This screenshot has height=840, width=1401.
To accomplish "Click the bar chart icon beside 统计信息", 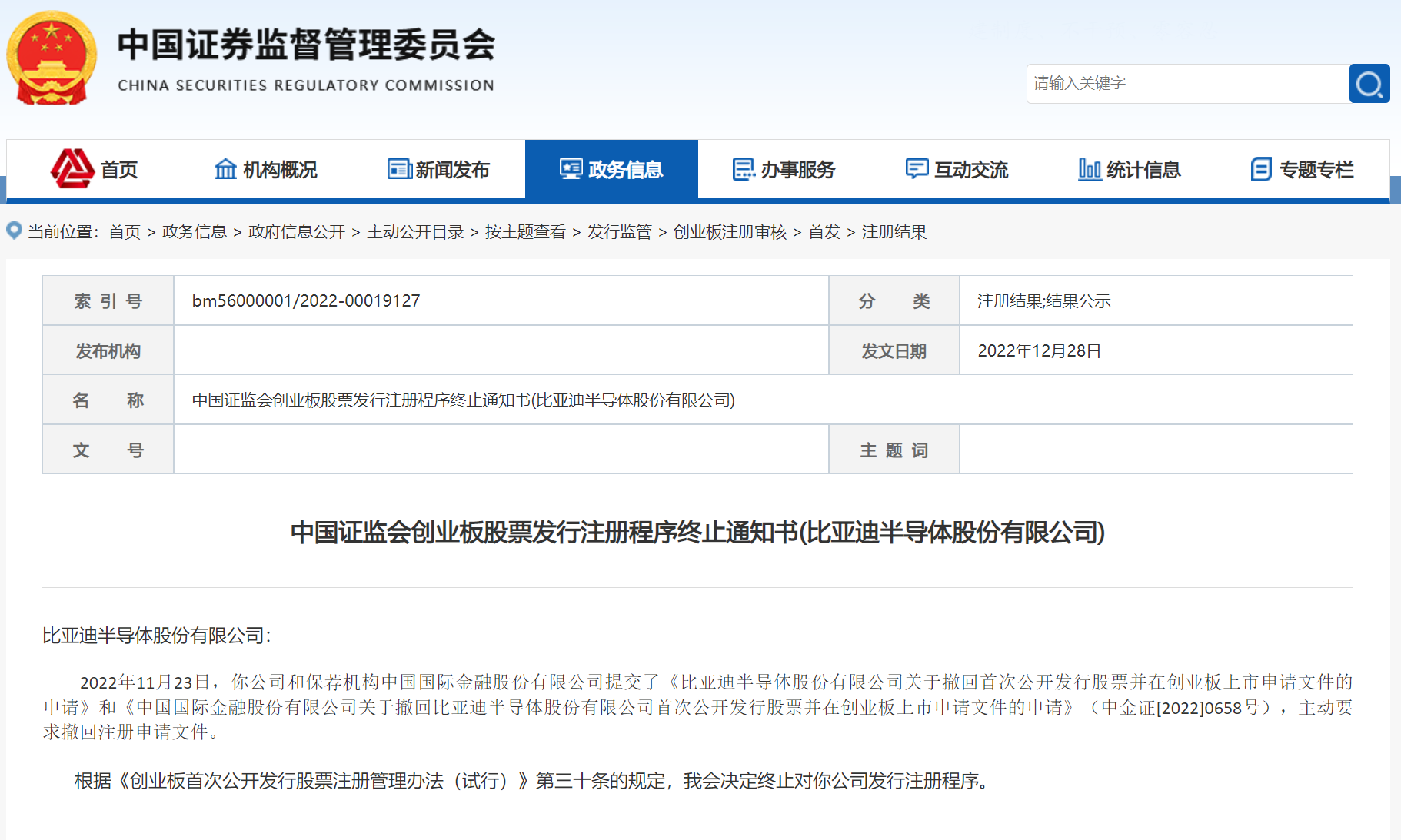I will (x=1090, y=169).
